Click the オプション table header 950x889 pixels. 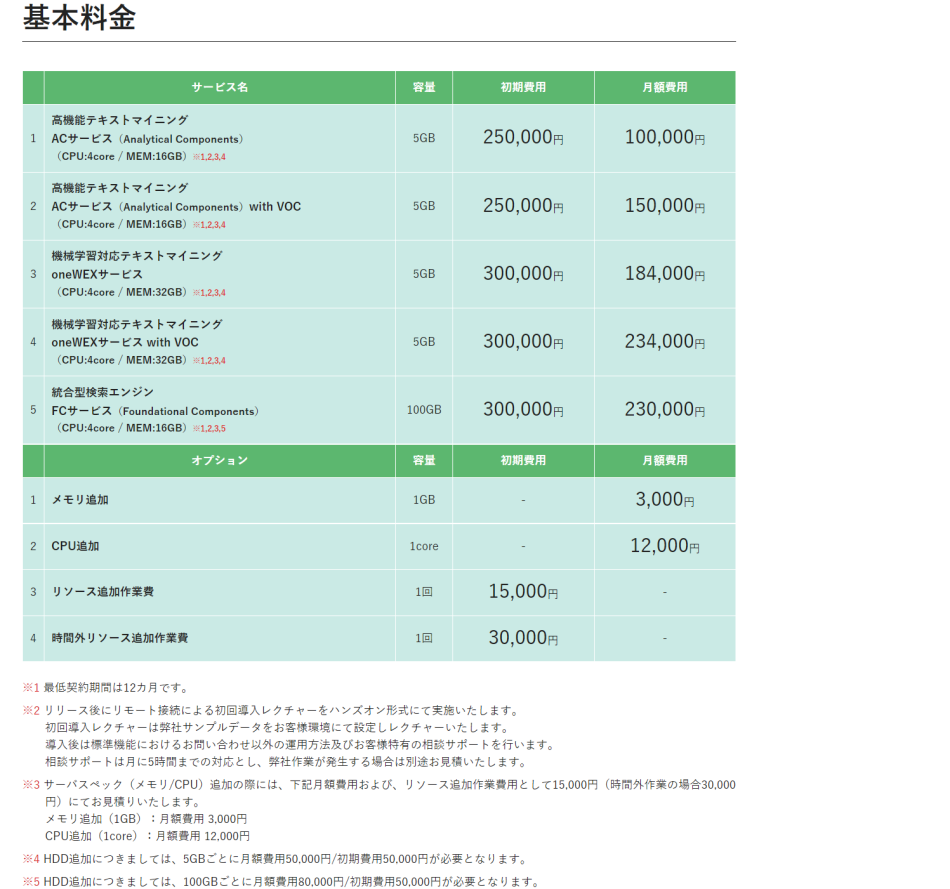click(219, 461)
